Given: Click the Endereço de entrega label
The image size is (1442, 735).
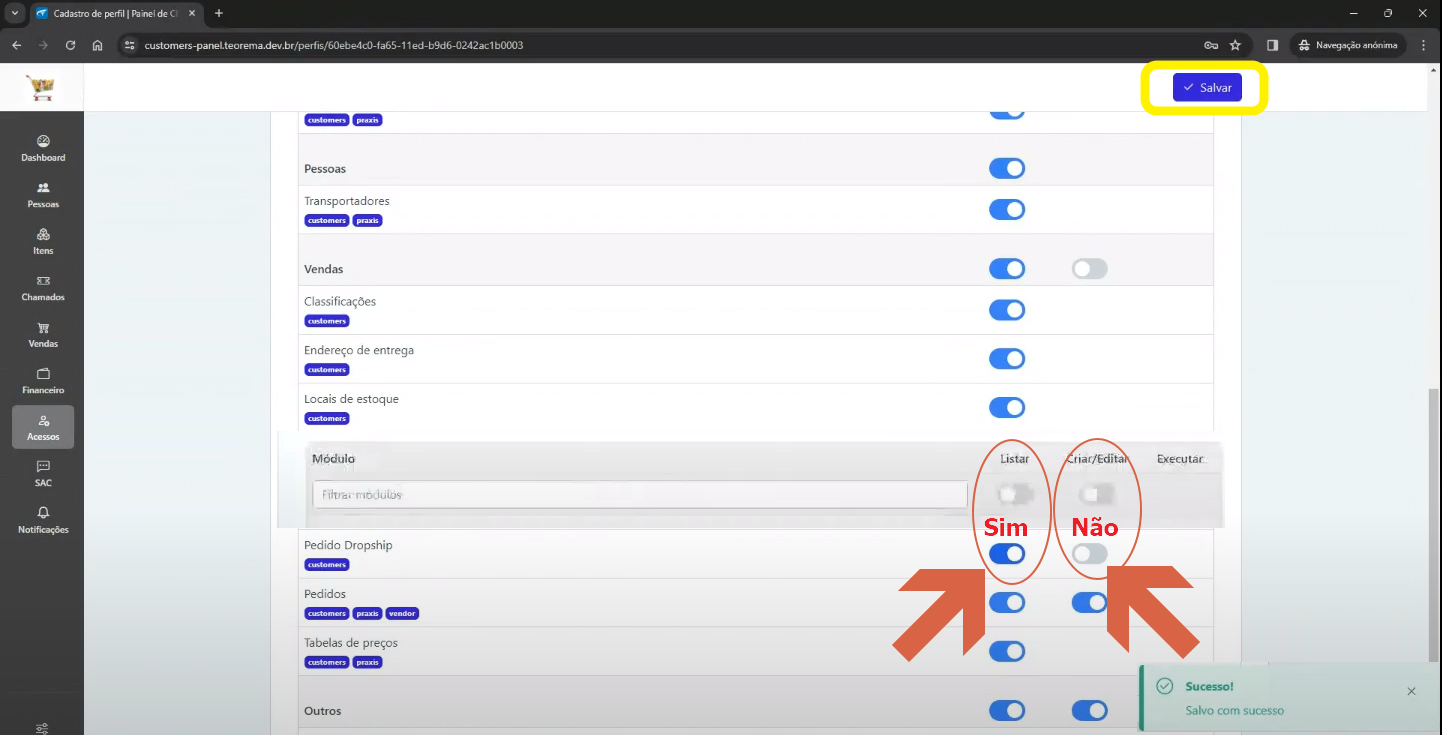Looking at the screenshot, I should [x=359, y=350].
